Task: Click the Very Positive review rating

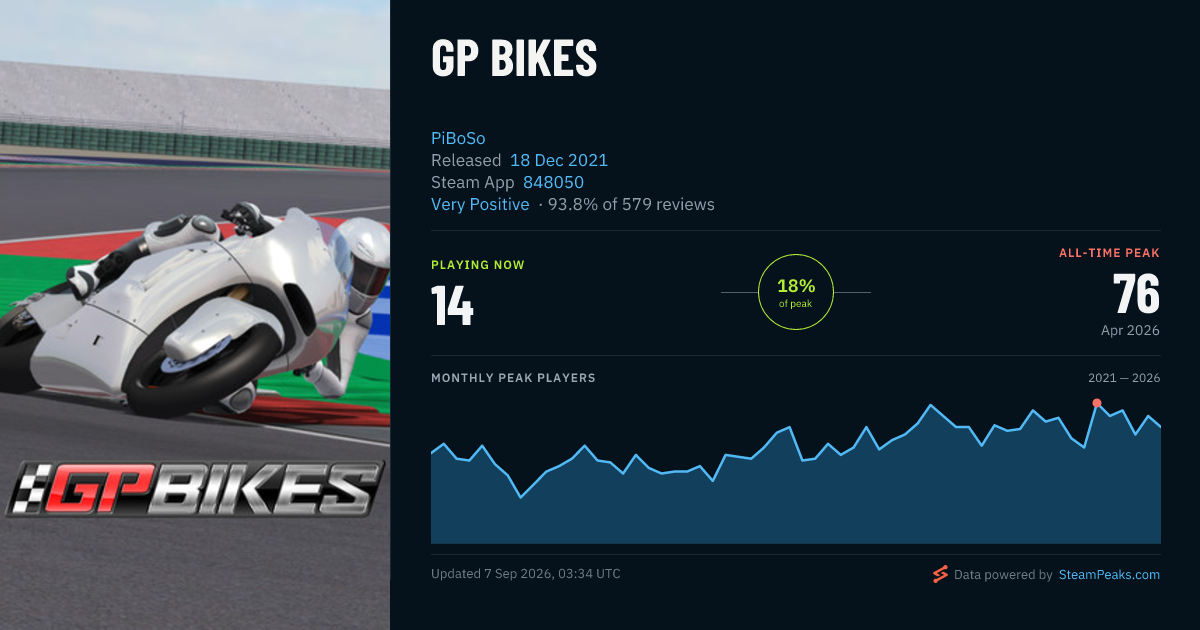Action: 480,204
